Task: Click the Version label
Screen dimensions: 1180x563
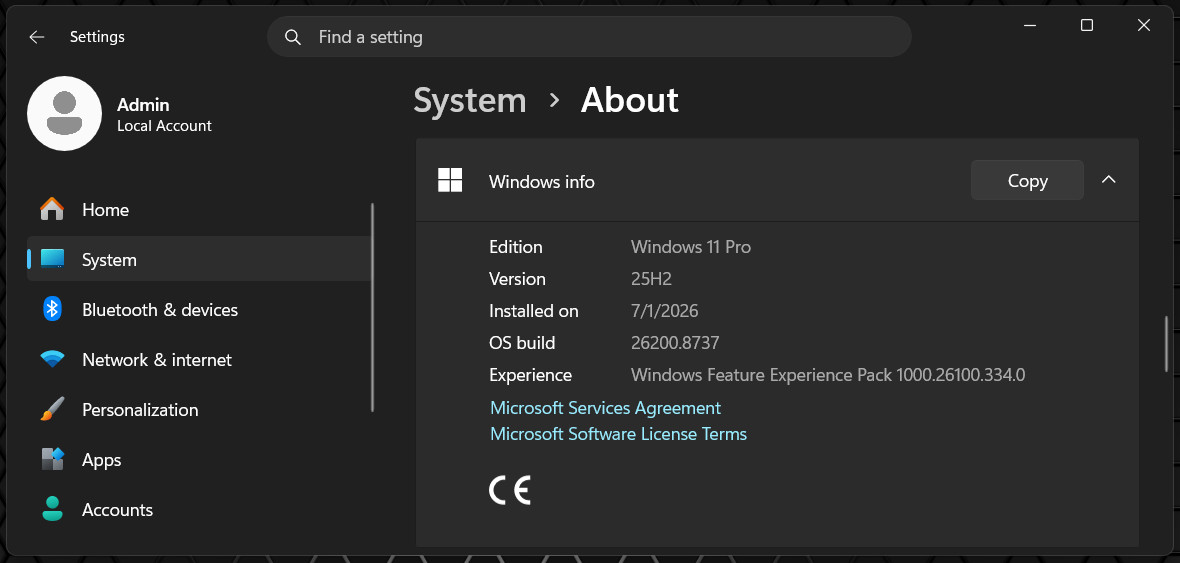Action: [517, 278]
